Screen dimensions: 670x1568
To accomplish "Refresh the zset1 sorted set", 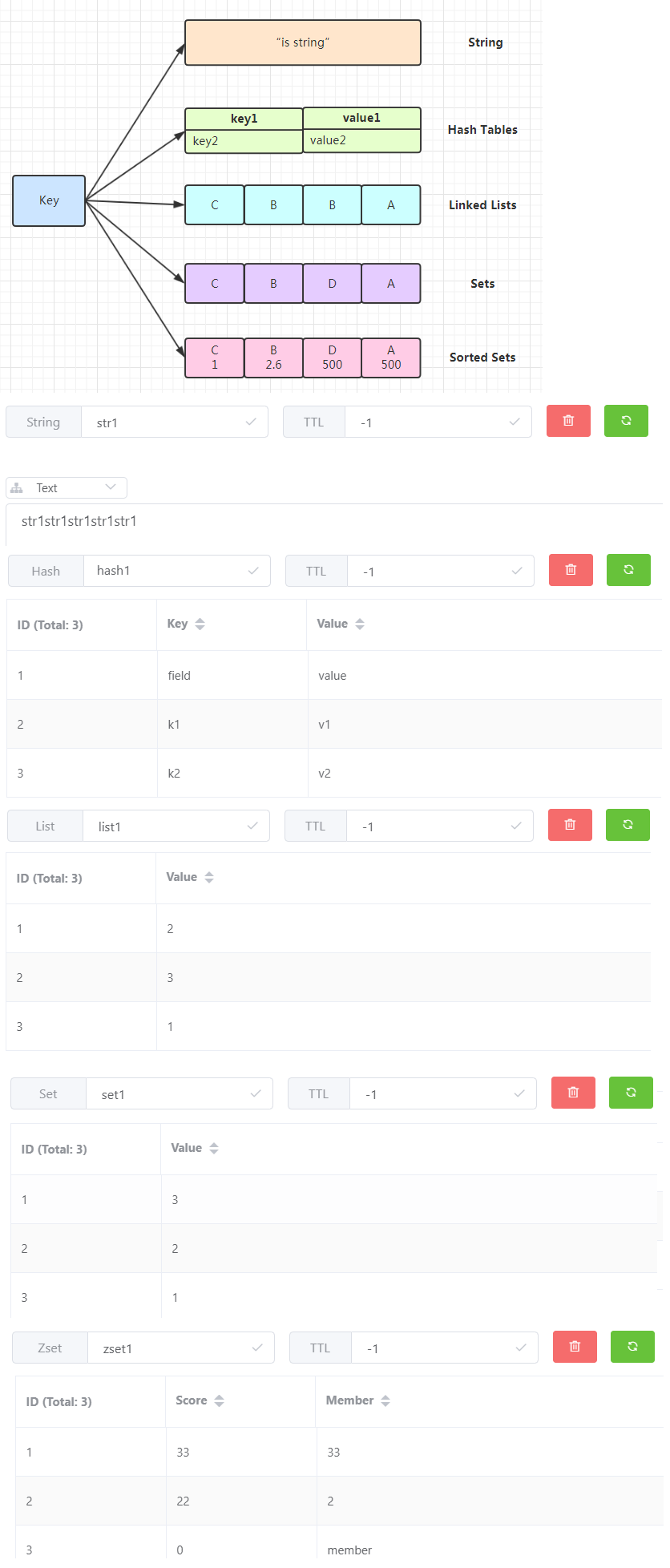I will pos(632,1347).
